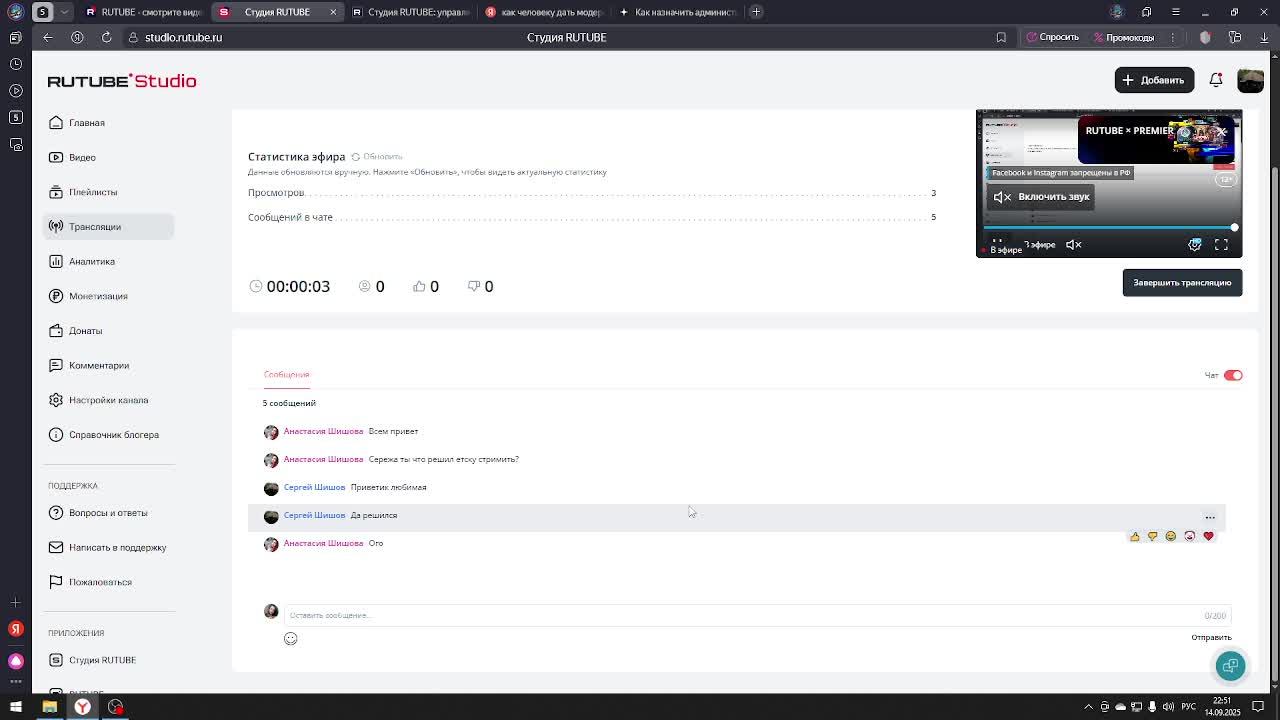This screenshot has width=1280, height=720.
Task: Toggle the Чат switch
Action: 1233,375
